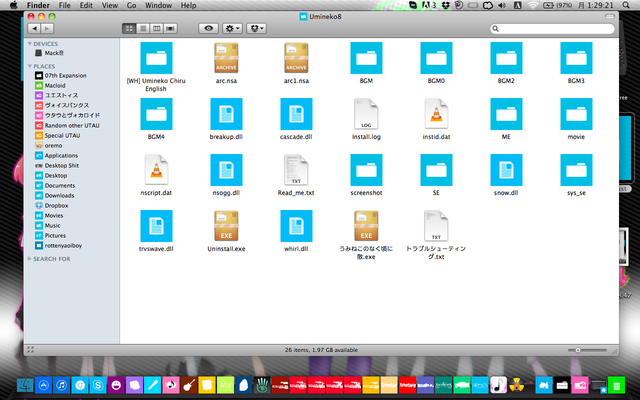Viewport: 640px width, 400px height.
Task: Click the Quick Look eye button
Action: [x=208, y=28]
